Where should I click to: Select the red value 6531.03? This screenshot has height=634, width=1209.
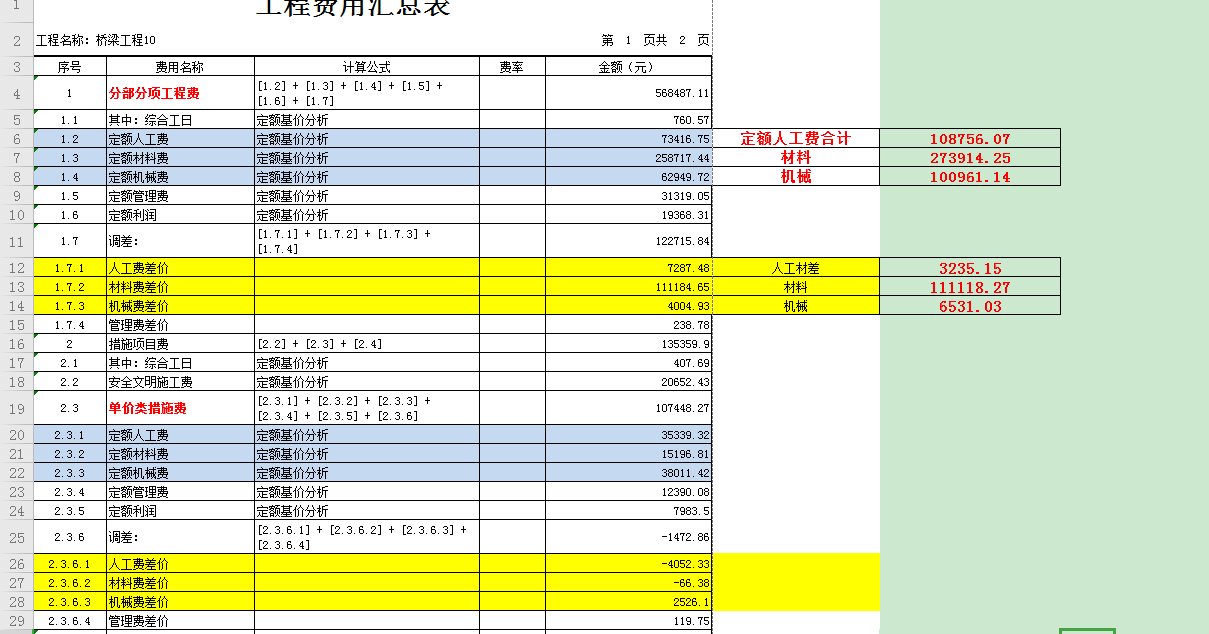[x=970, y=306]
